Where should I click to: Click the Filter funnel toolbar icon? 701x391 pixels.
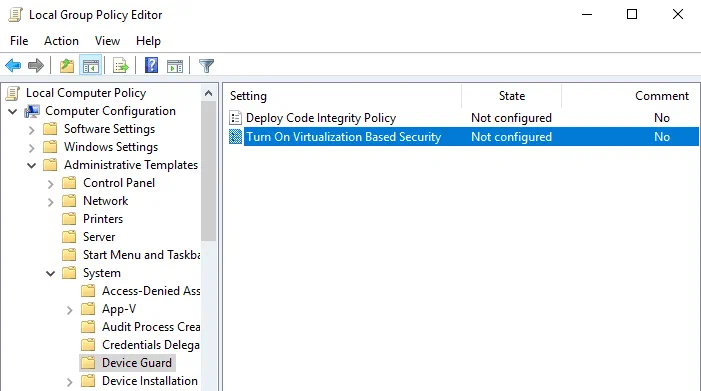point(206,66)
